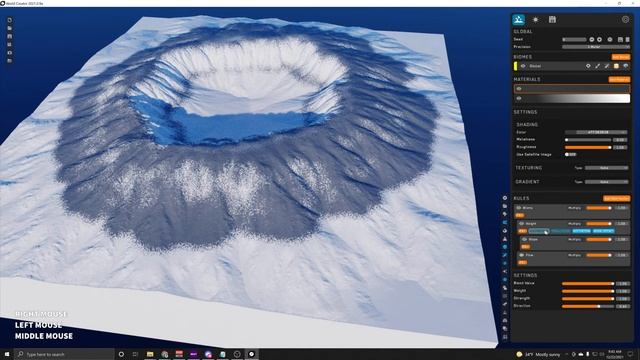Screen dimensions: 640x360
Task: Click the rightmost cloud-like icon in the biome row
Action: pyautogui.click(x=625, y=66)
